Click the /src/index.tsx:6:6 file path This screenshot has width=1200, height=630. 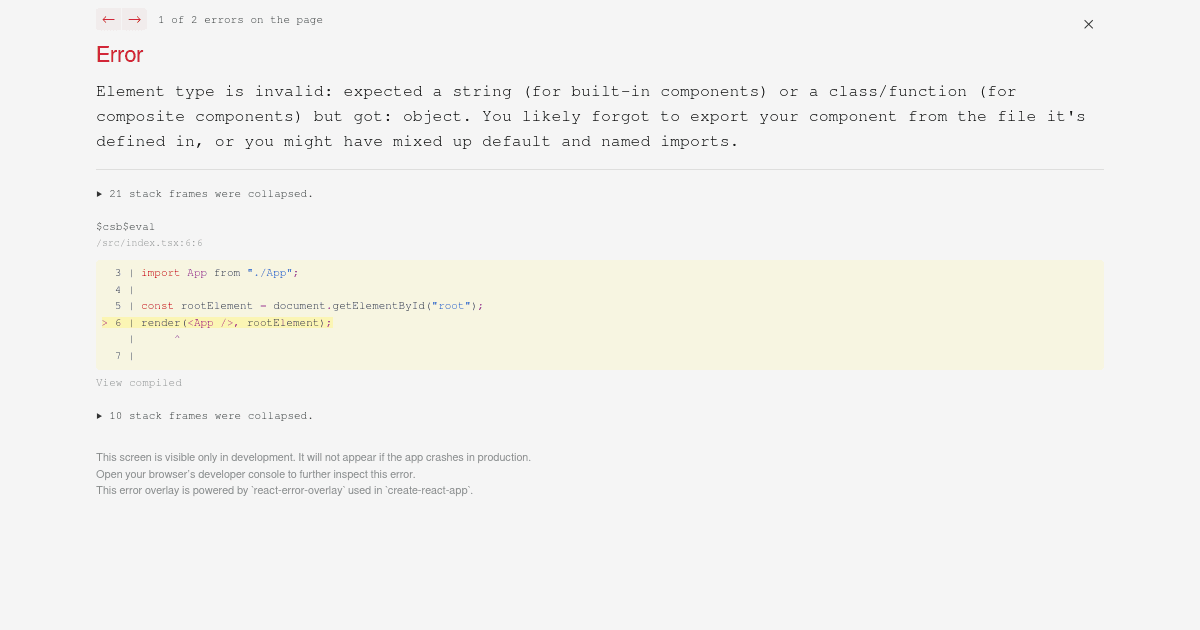click(149, 242)
